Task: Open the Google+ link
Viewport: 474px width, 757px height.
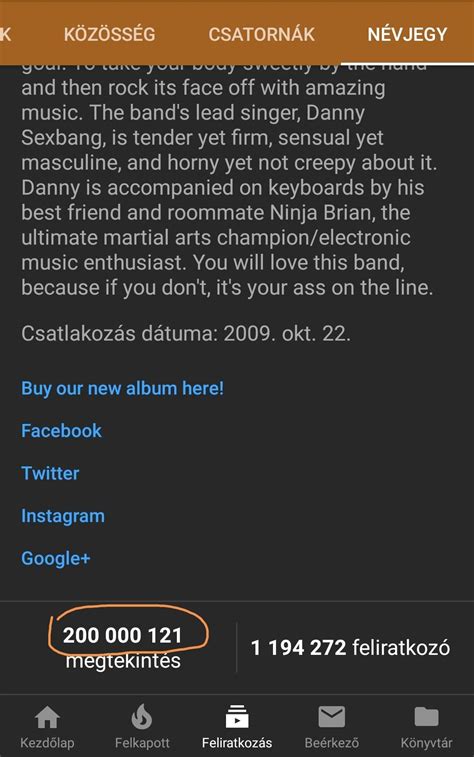Action: click(x=56, y=559)
